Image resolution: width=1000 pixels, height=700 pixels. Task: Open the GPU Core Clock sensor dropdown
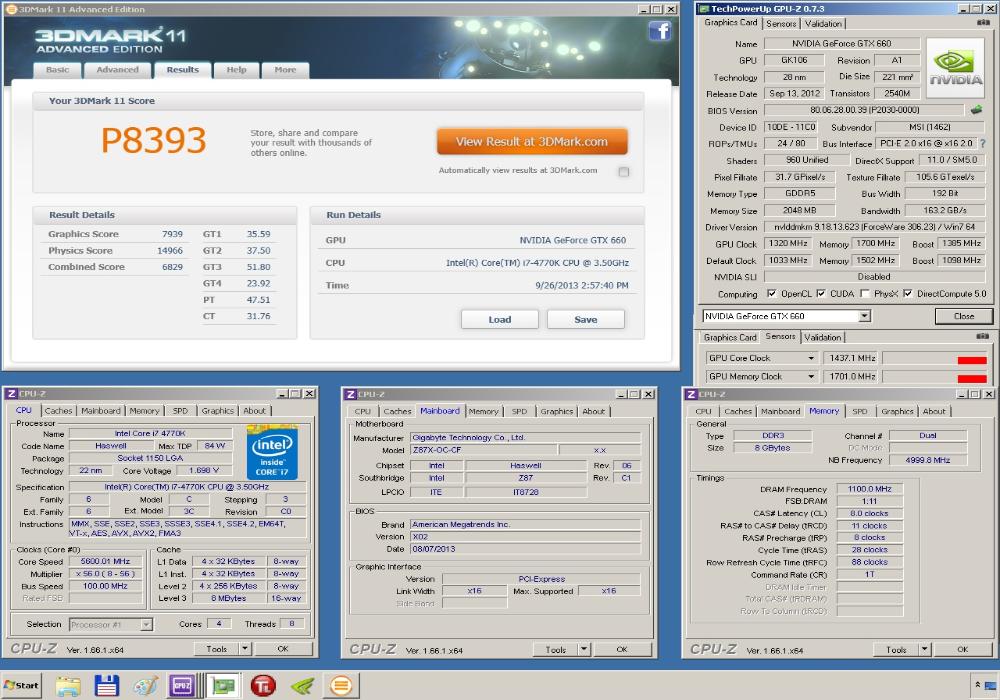(811, 358)
